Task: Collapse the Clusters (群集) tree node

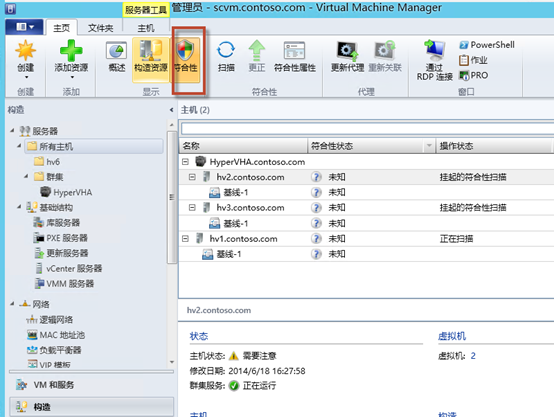Action: pos(26,176)
